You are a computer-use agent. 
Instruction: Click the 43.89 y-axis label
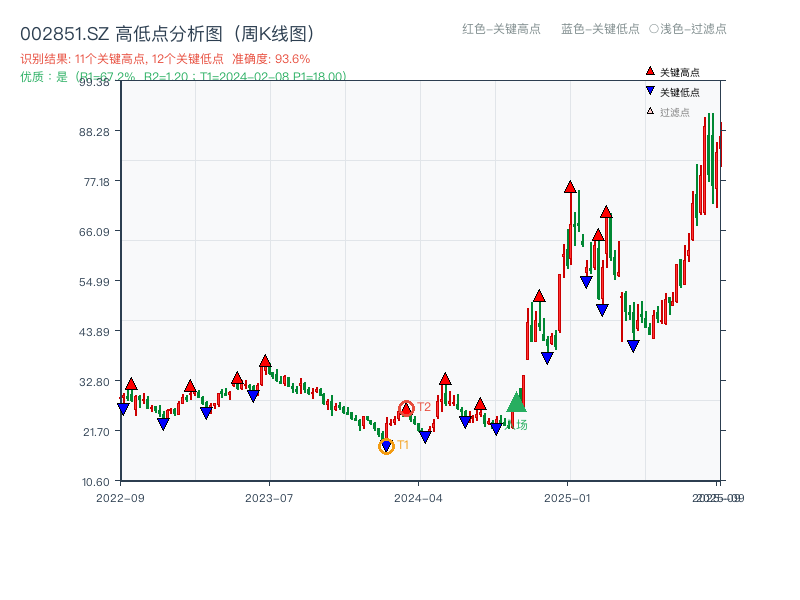(x=94, y=332)
